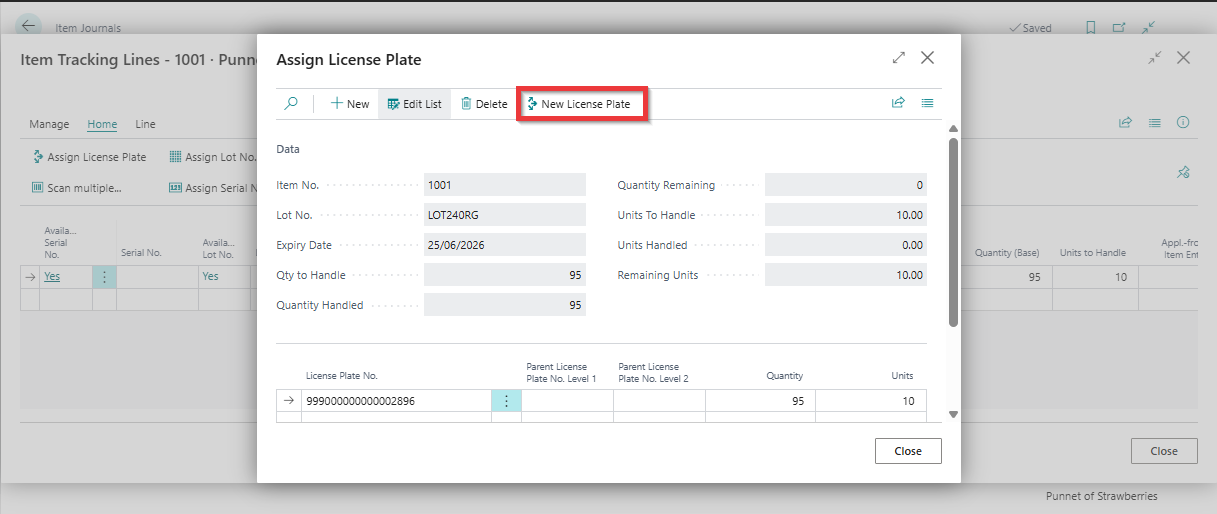Screen dimensions: 1217x514
Task: Delete the selected license plate line
Action: [484, 104]
